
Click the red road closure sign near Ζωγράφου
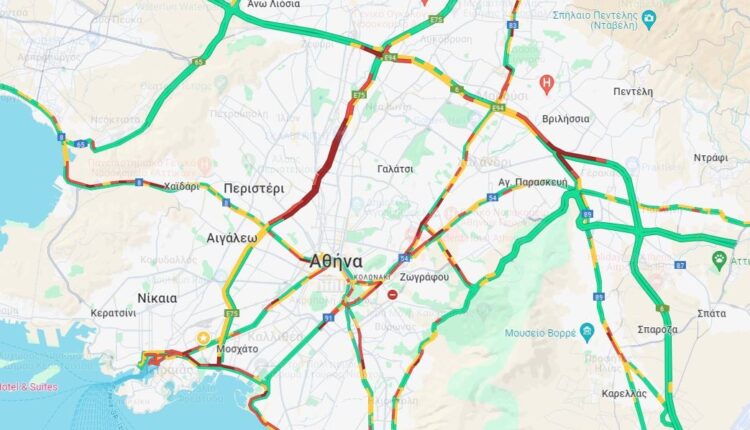[393, 294]
